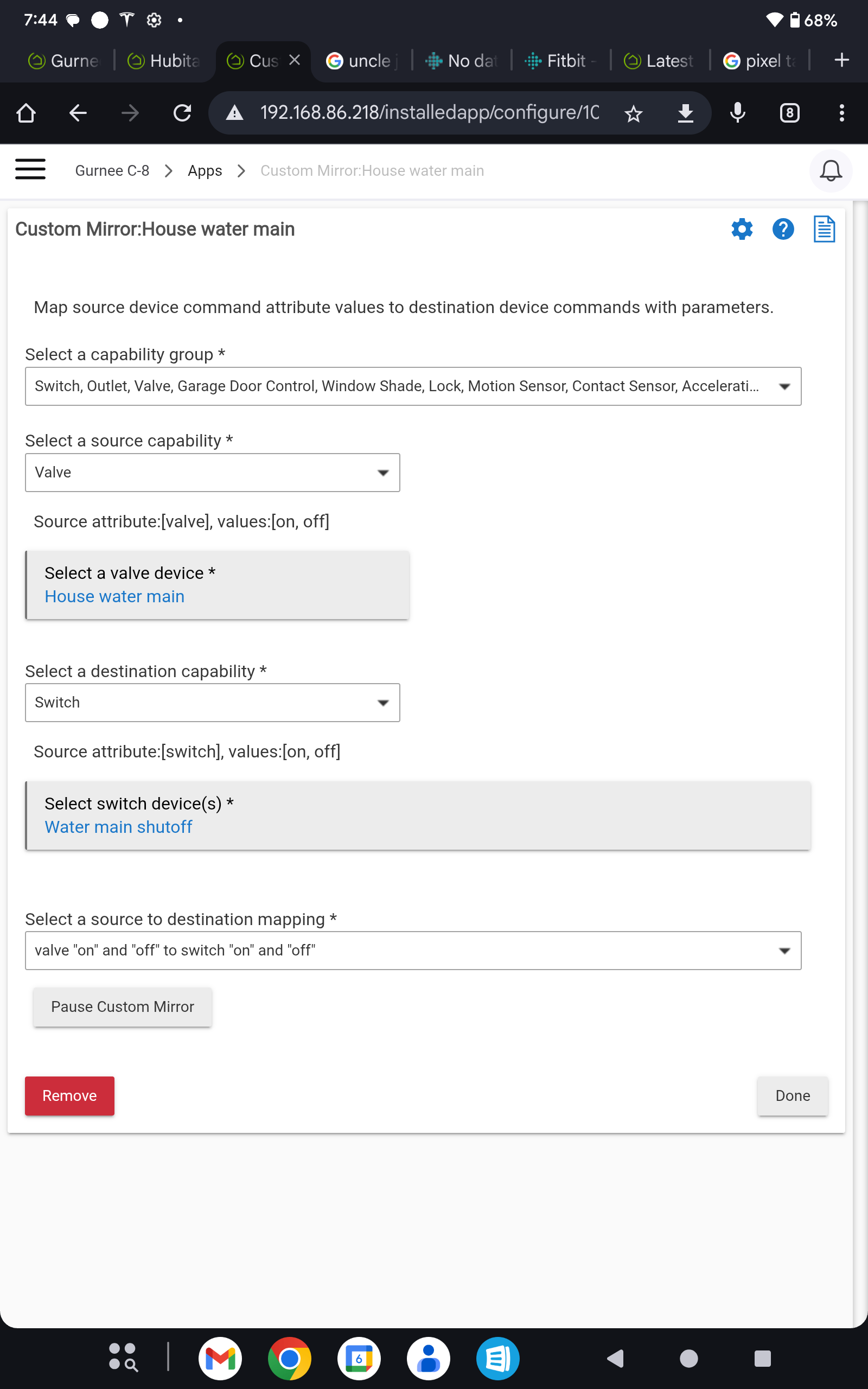This screenshot has height=1389, width=868.
Task: Open the app settings gear icon
Action: 742,228
